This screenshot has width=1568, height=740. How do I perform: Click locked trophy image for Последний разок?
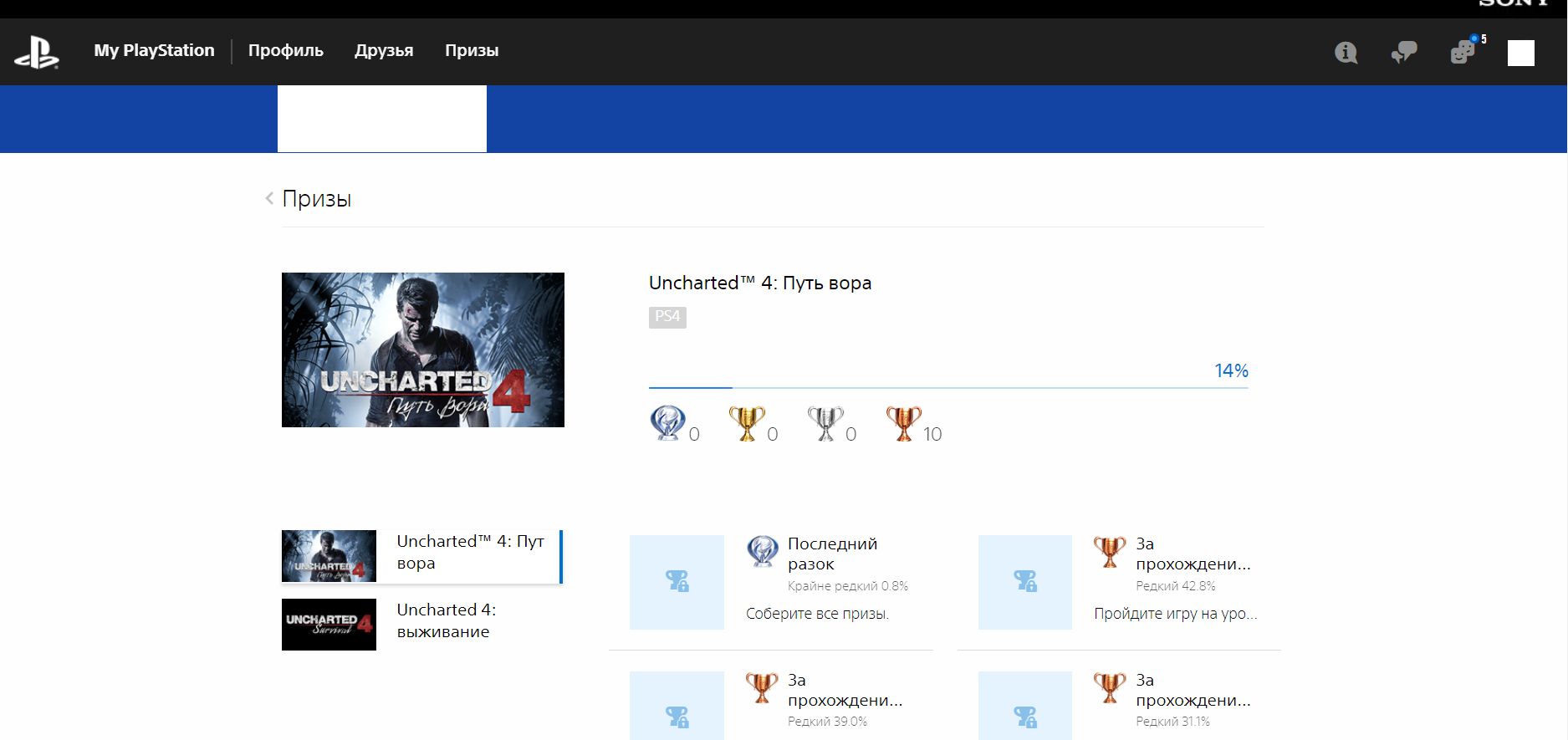677,582
